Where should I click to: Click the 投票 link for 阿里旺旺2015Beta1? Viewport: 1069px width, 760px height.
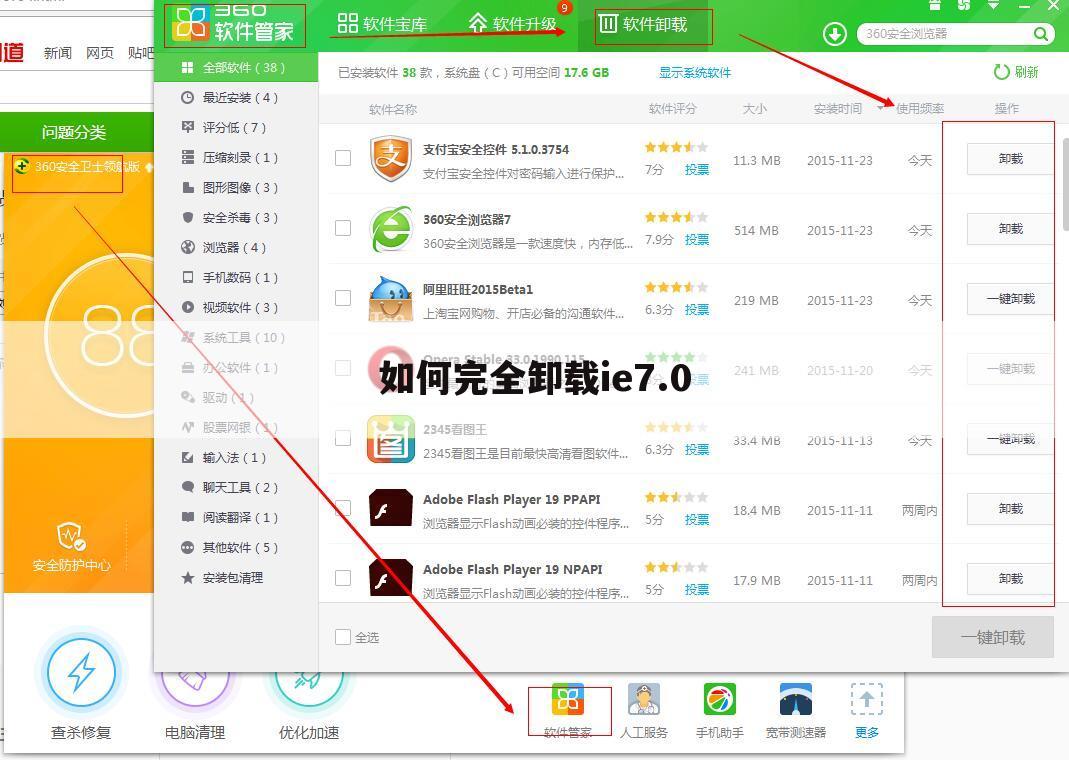tap(697, 309)
